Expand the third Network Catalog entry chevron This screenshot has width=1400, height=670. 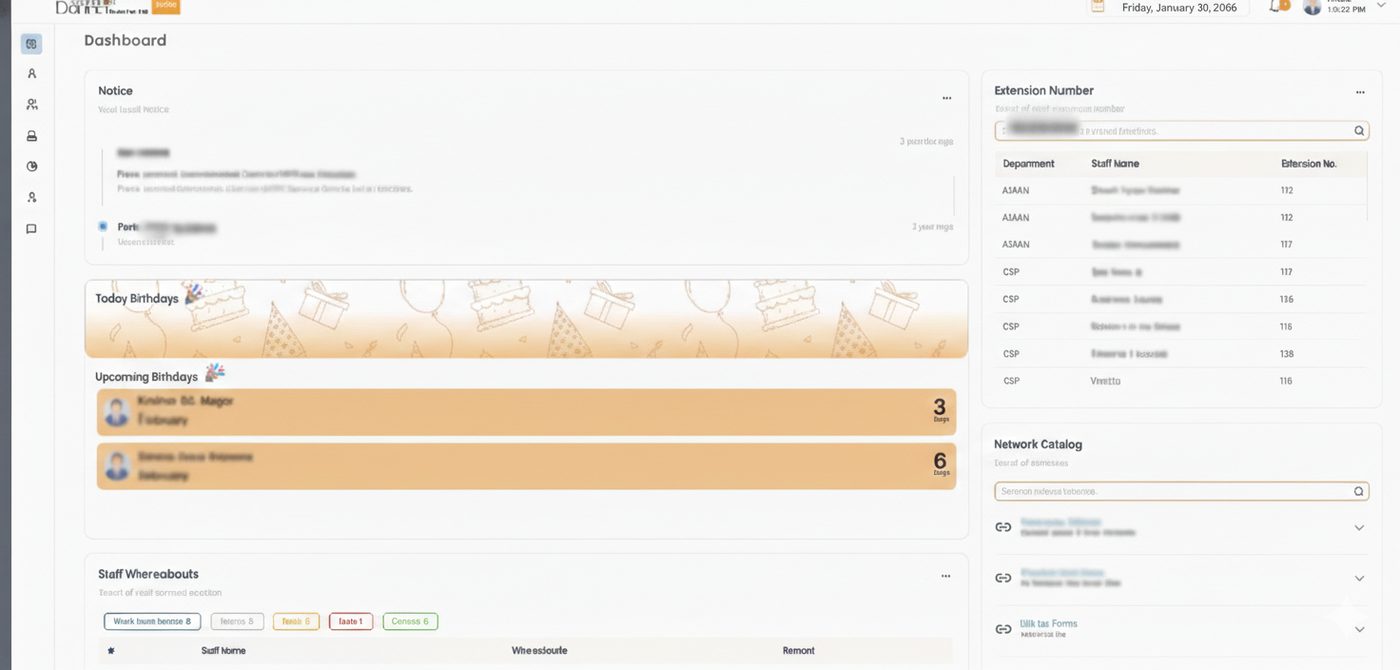(1359, 629)
